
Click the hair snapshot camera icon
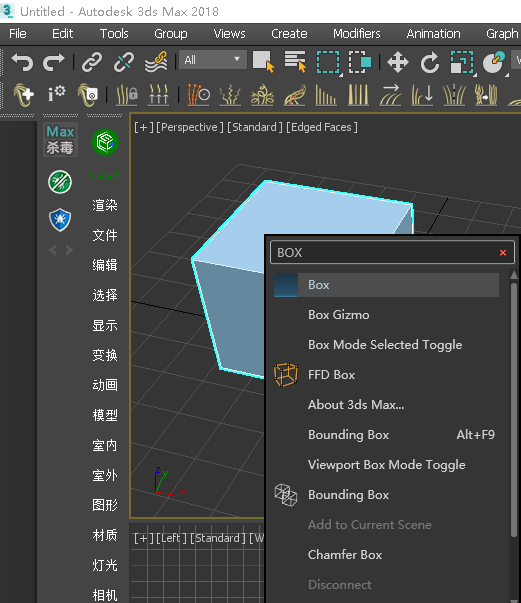click(88, 95)
